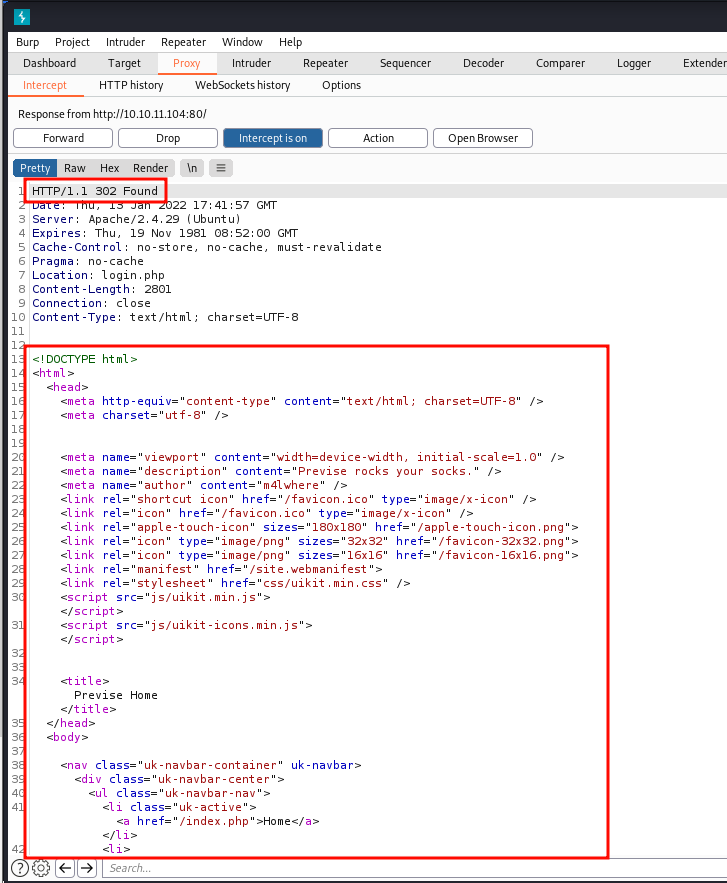Open the Decoder tab
The height and width of the screenshot is (883, 727).
click(483, 63)
